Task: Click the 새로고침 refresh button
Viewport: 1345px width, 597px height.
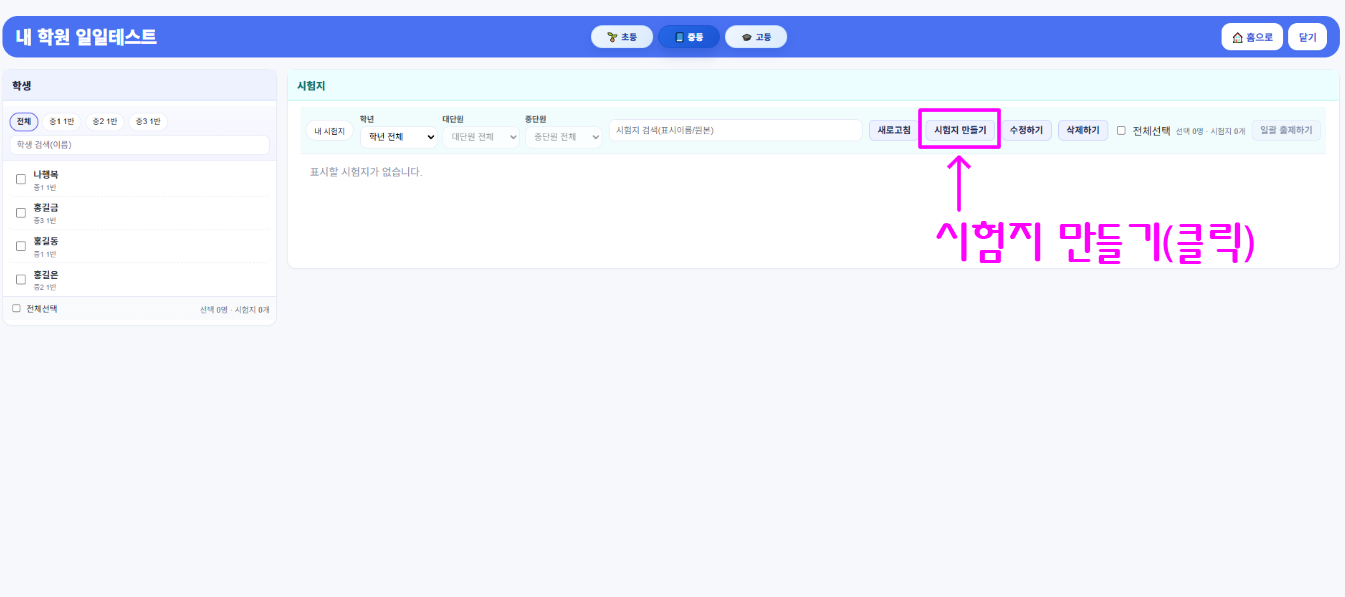Action: click(x=894, y=130)
